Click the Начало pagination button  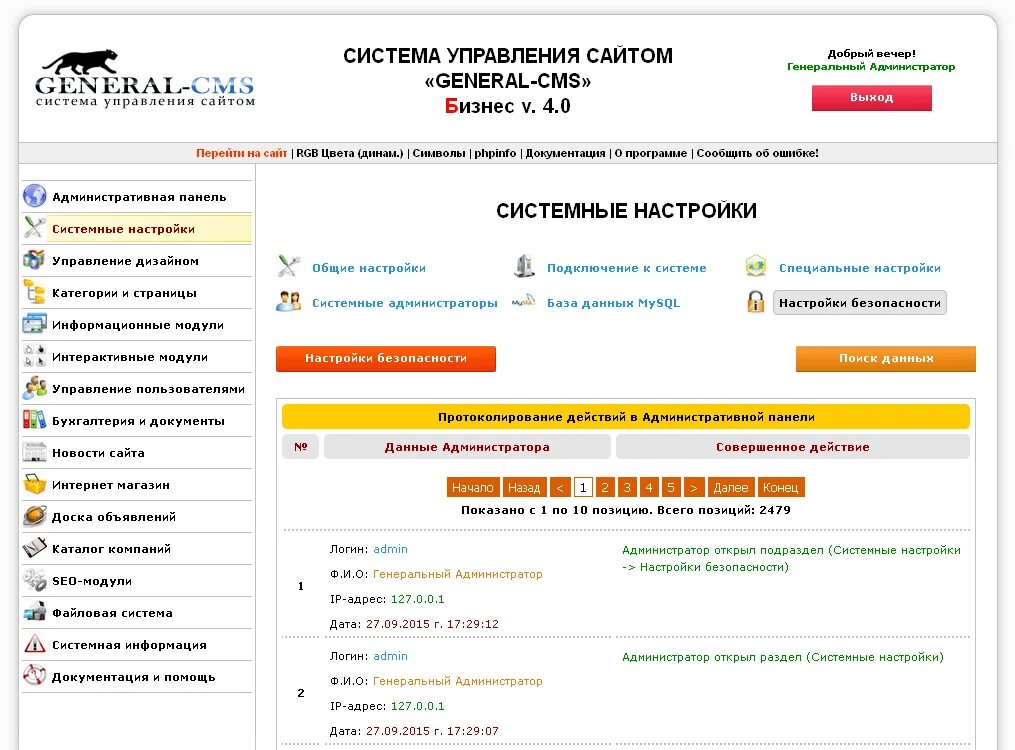[x=473, y=487]
